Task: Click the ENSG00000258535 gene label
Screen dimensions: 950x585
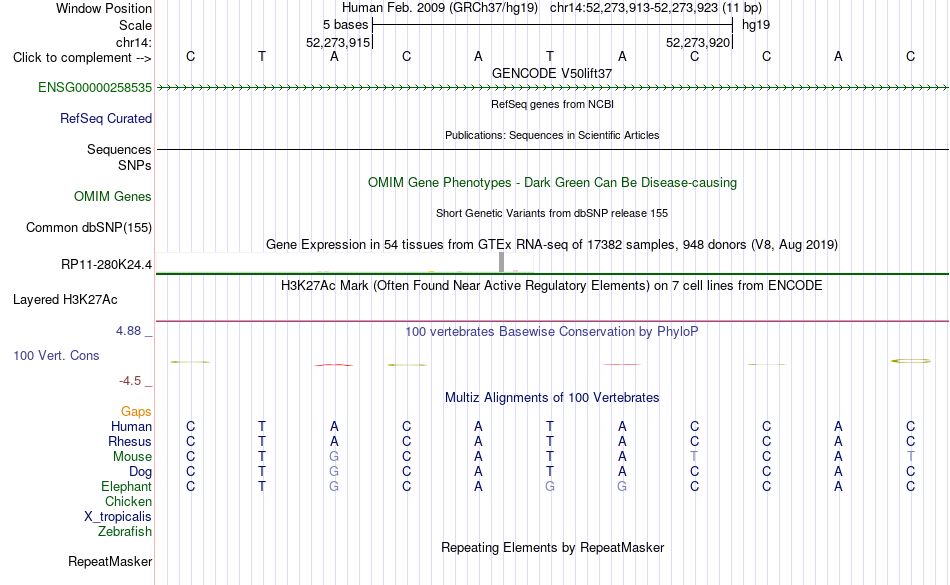Action: point(95,88)
